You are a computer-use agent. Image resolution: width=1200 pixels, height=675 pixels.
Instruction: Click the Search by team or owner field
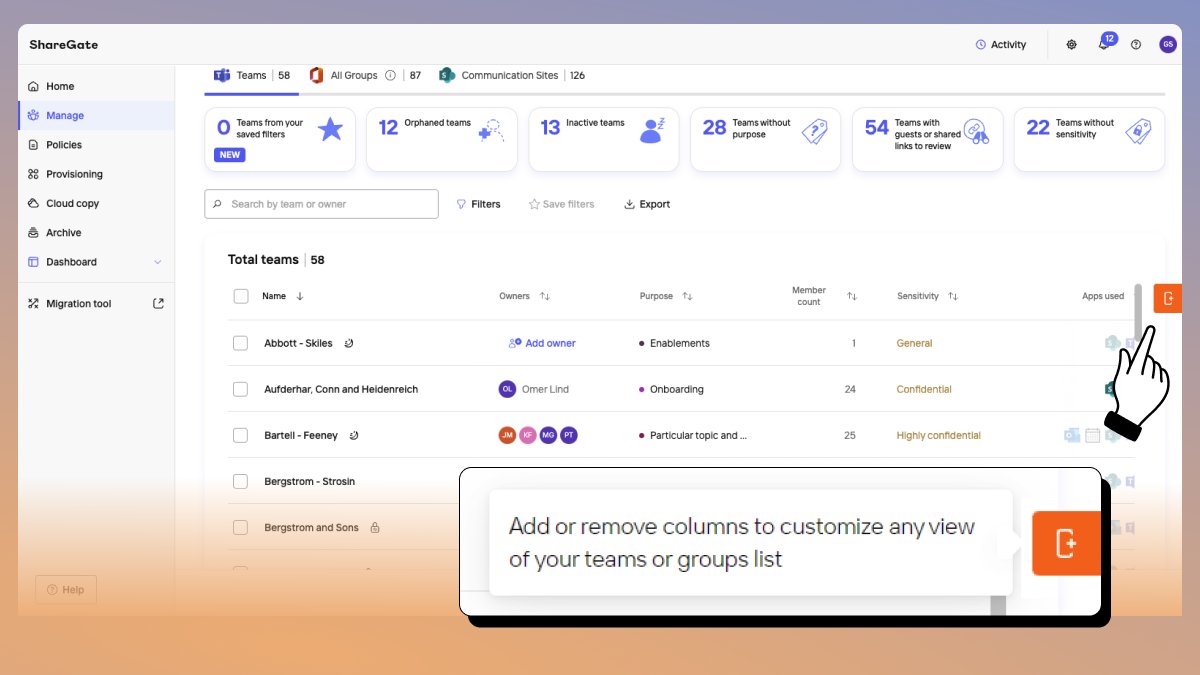321,204
